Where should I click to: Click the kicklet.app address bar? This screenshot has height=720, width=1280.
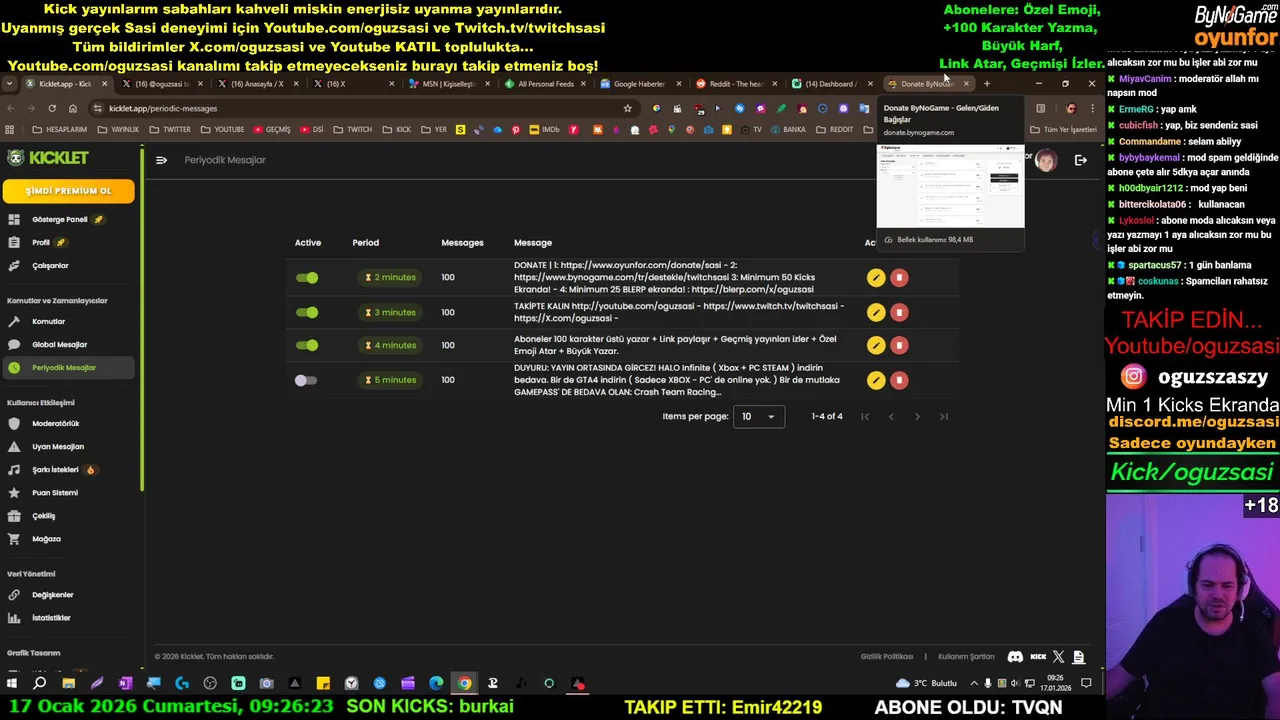point(360,108)
